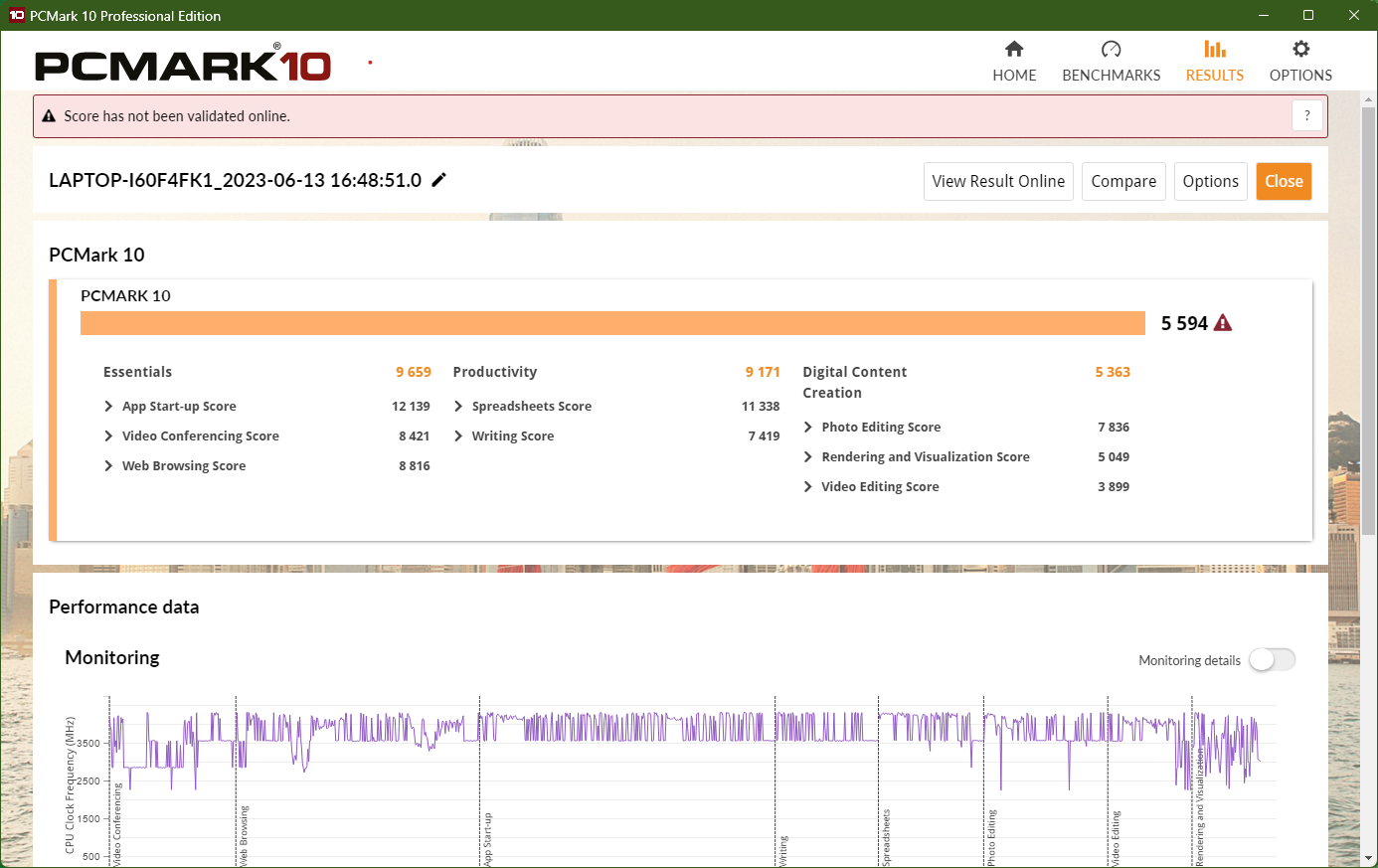The height and width of the screenshot is (868, 1378).
Task: Click the Video Editing marker on the chart
Action: pos(1116,838)
